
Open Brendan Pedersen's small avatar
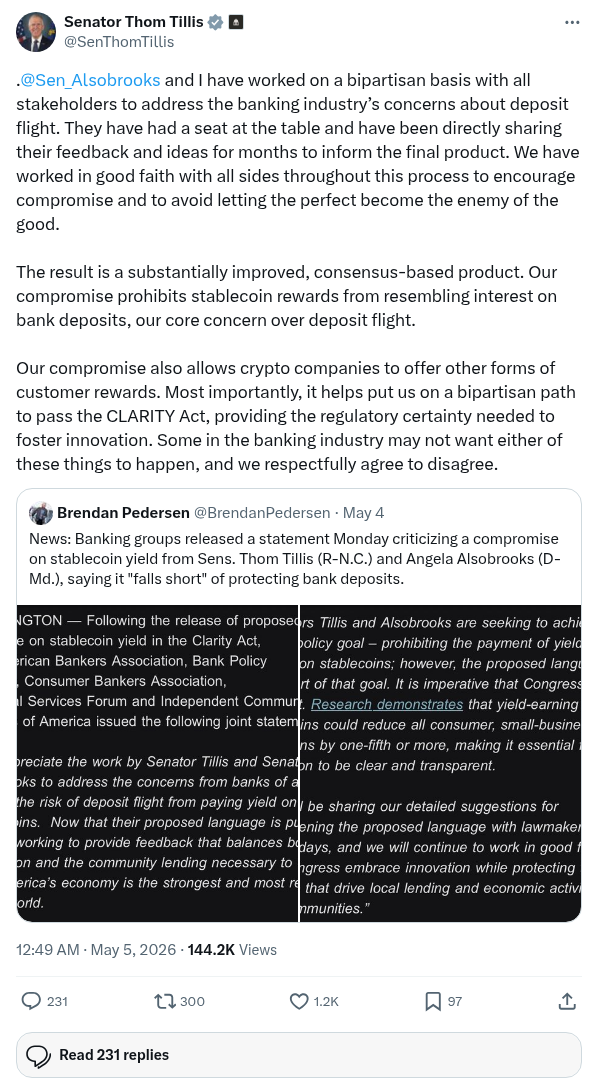[x=41, y=513]
